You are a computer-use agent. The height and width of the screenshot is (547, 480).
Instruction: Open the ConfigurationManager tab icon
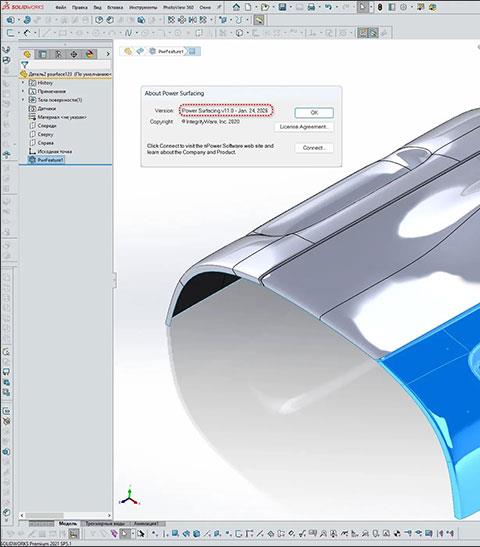click(x=58, y=54)
